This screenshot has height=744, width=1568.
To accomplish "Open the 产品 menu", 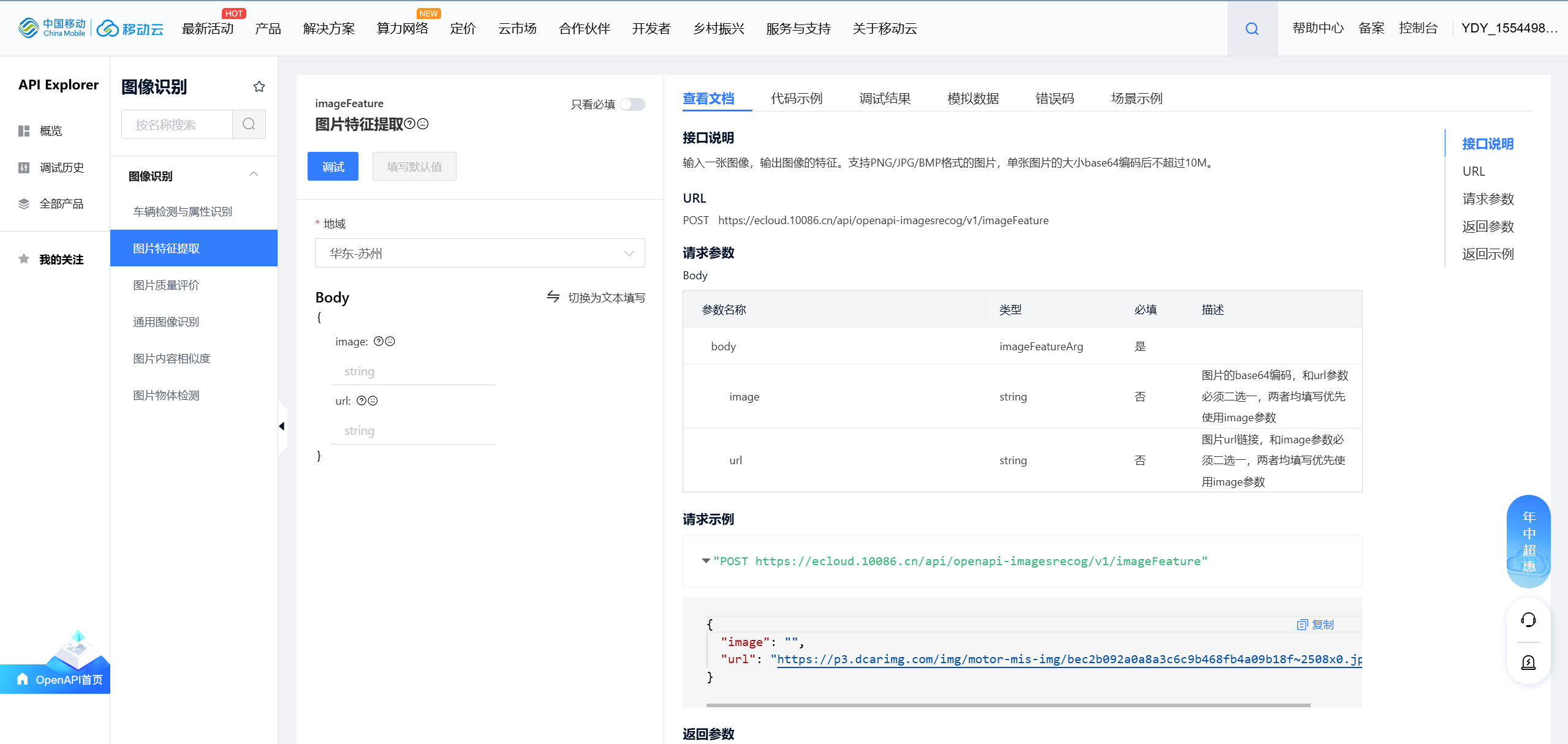I will click(x=268, y=29).
